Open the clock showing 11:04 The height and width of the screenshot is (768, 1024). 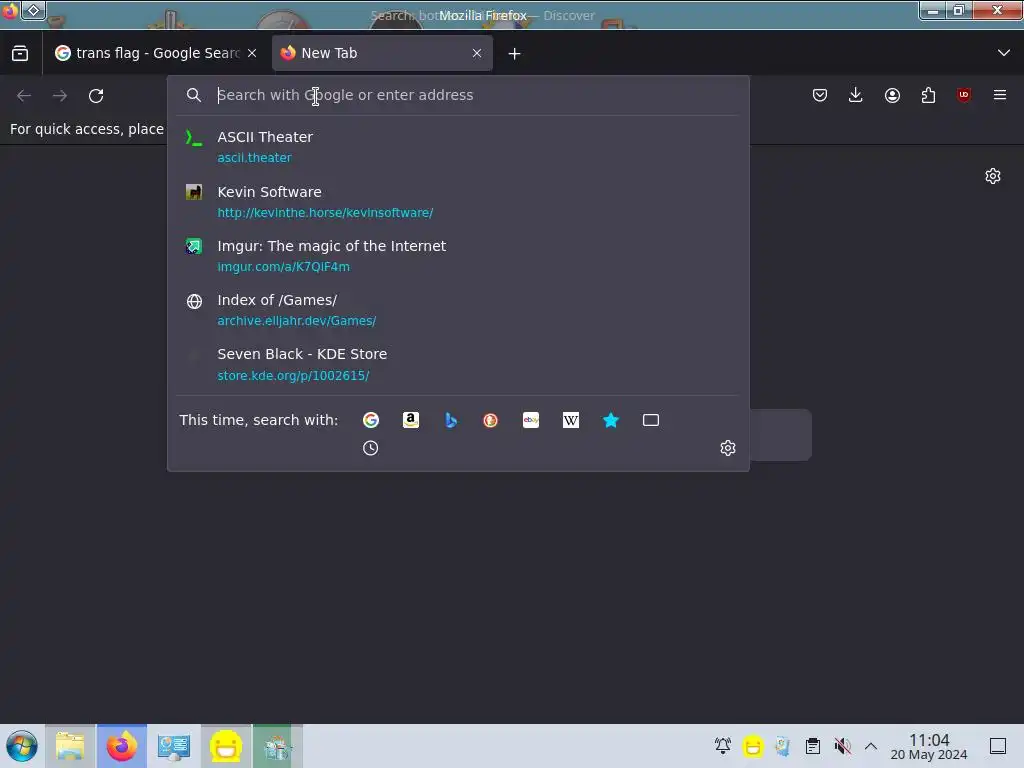click(929, 746)
